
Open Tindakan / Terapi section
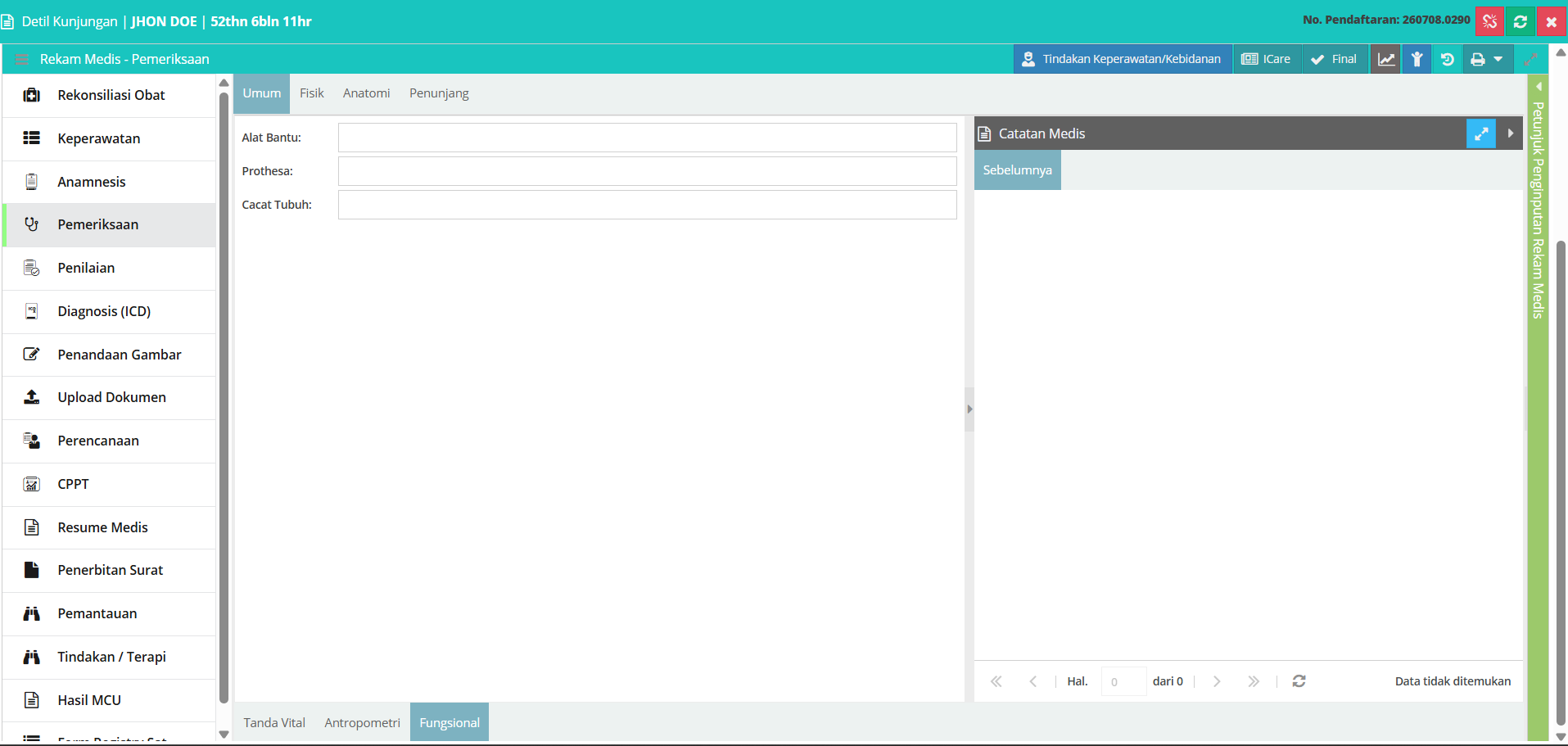pyautogui.click(x=110, y=657)
